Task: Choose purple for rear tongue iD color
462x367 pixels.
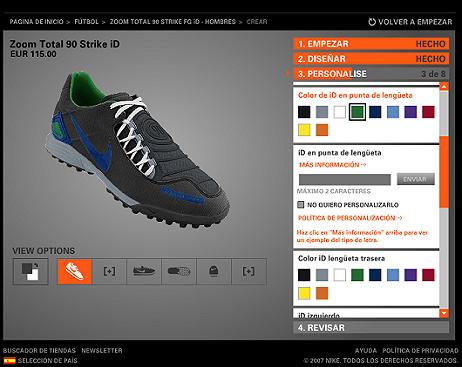Action: [411, 275]
